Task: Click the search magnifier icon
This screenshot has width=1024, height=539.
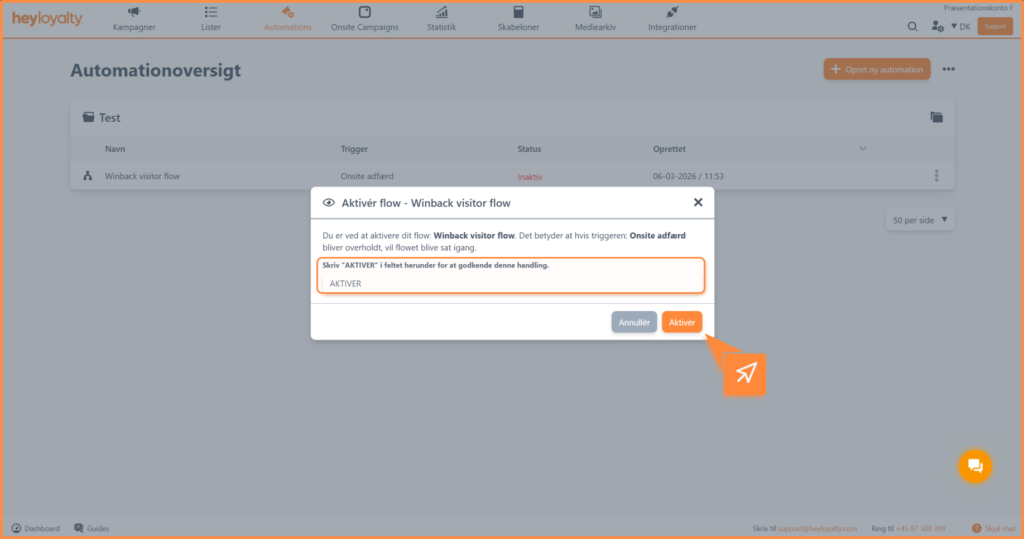Action: coord(912,27)
